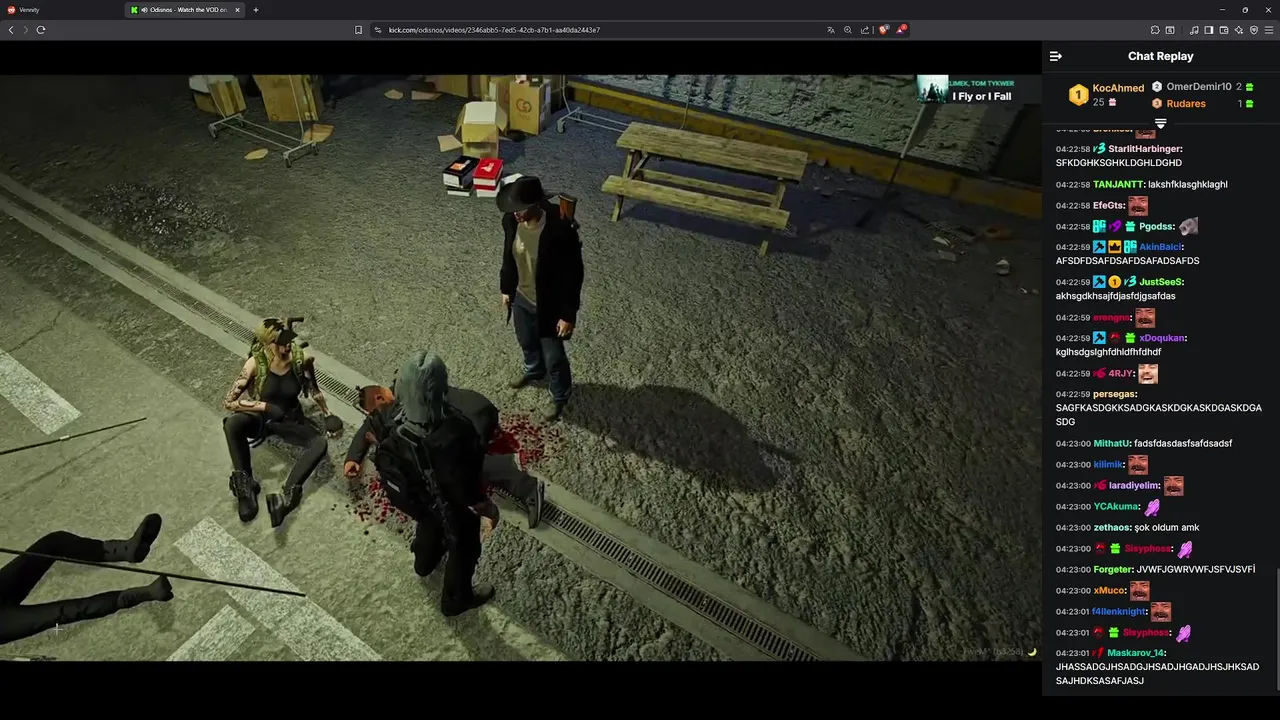Bookmark this page via bookmark icon
The image size is (1280, 720).
[358, 30]
